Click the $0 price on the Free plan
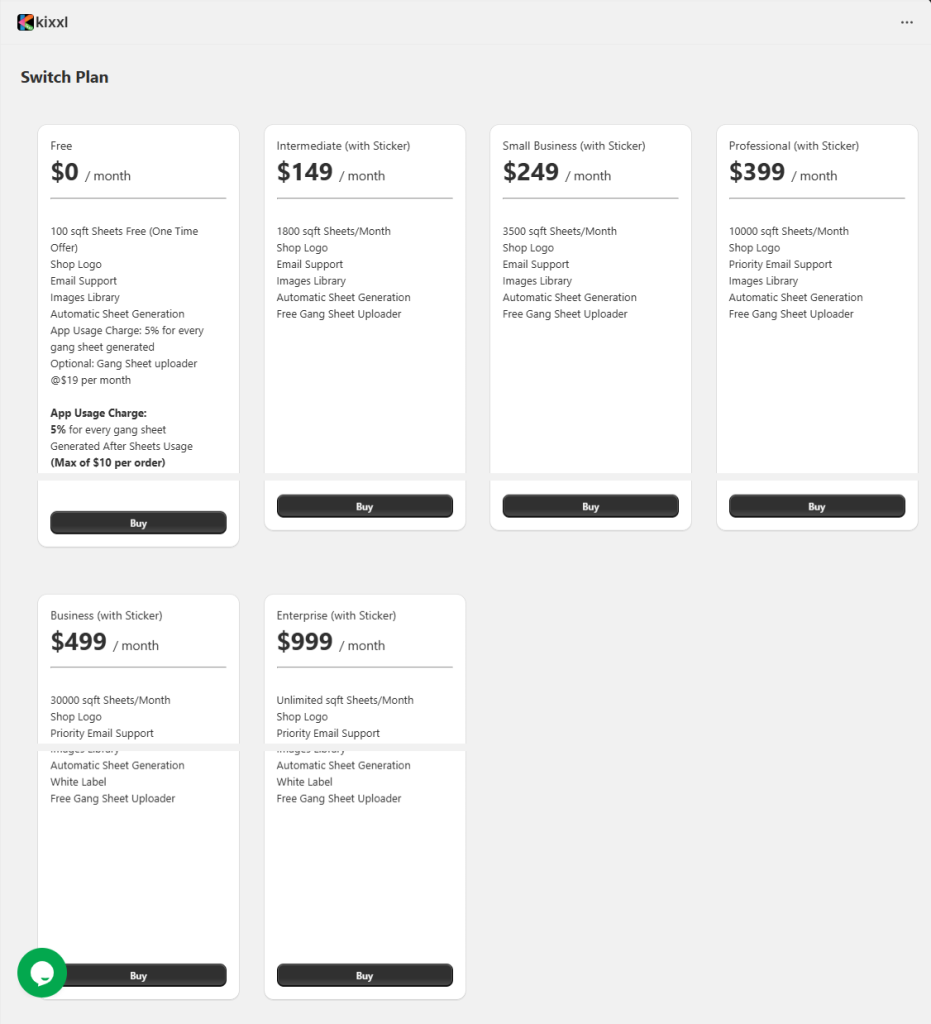Viewport: 931px width, 1024px height. 65,172
